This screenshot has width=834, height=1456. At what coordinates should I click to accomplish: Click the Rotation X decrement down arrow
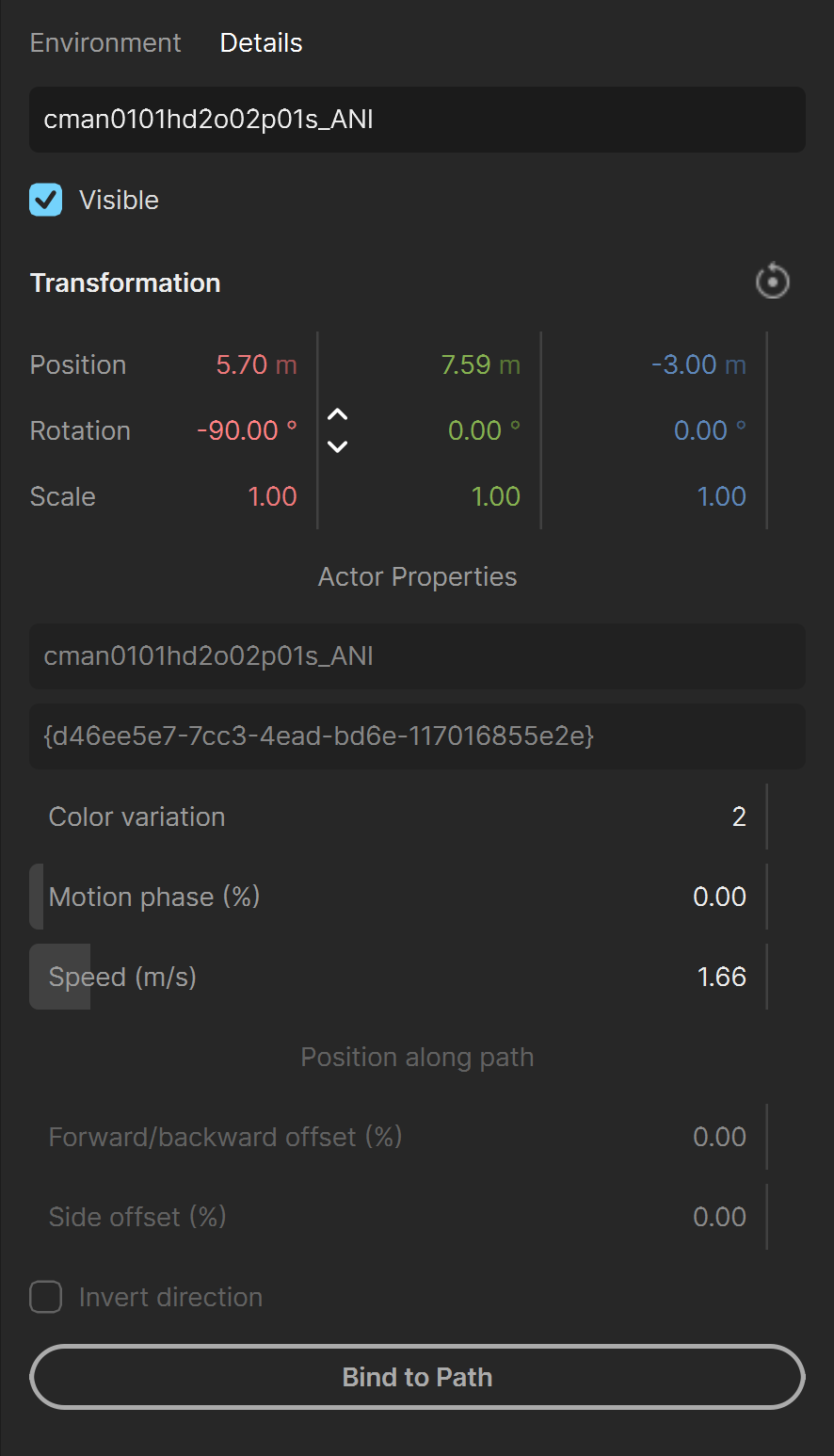[337, 446]
